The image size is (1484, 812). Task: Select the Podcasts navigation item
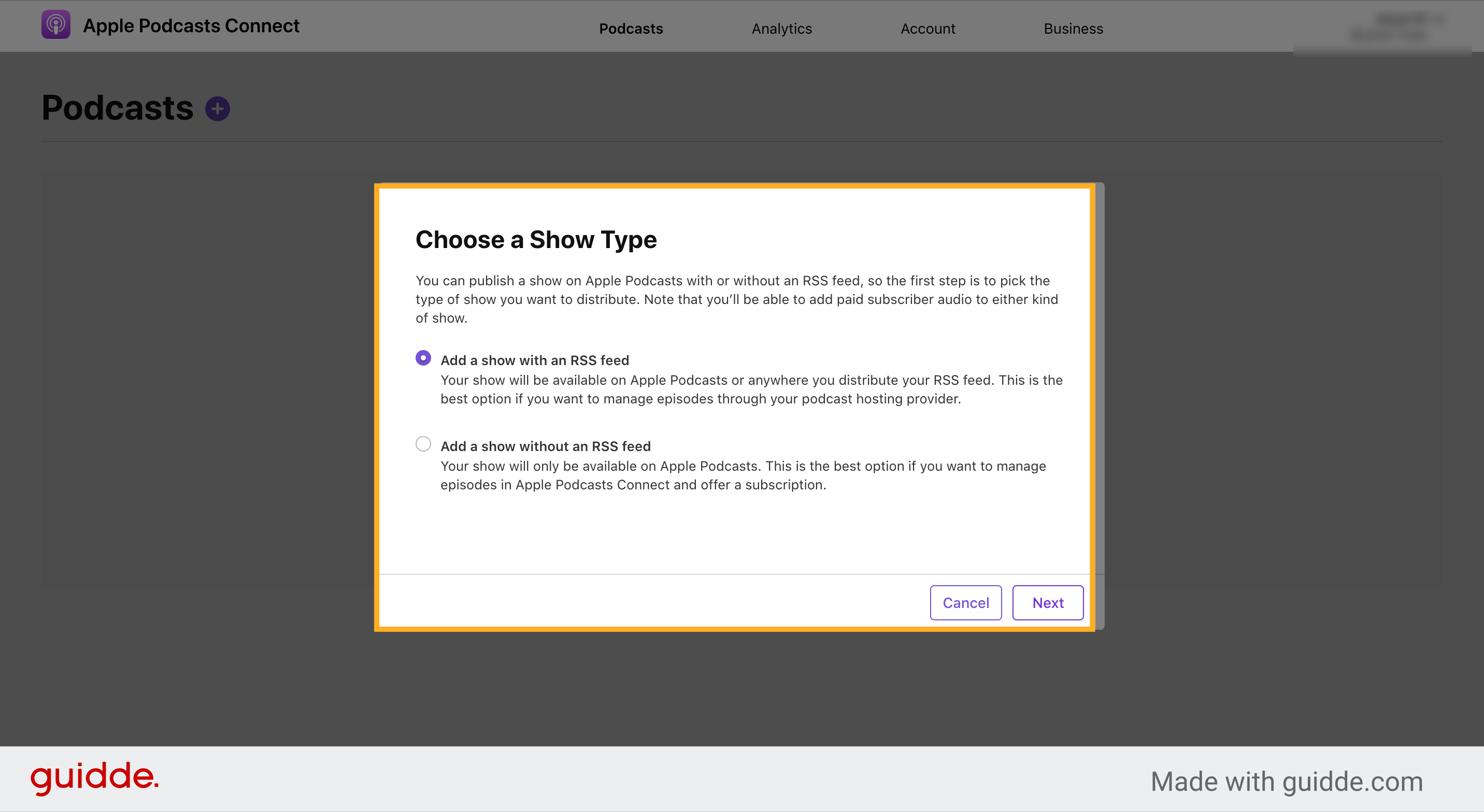click(631, 28)
